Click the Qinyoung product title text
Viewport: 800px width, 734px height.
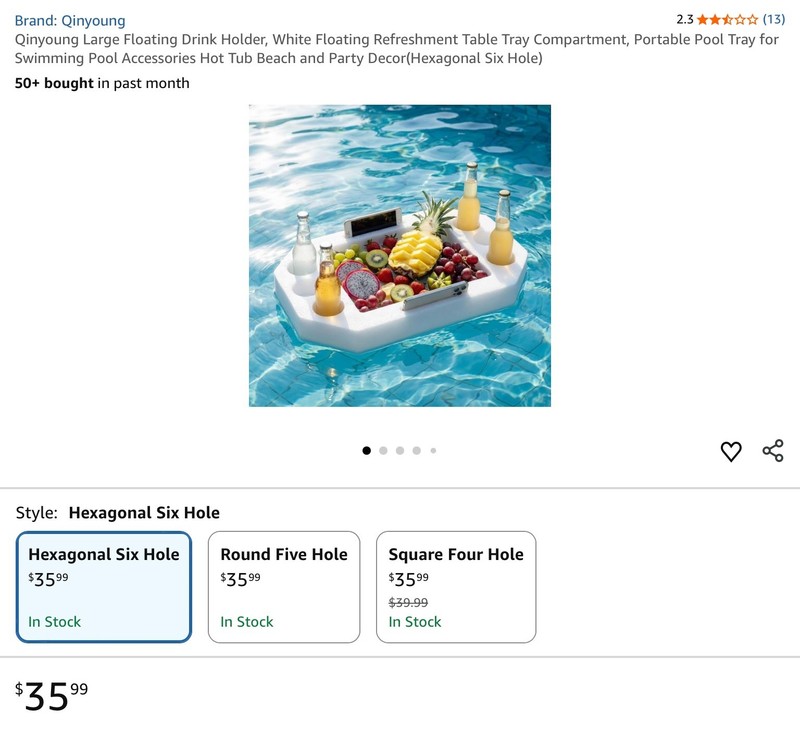click(396, 49)
